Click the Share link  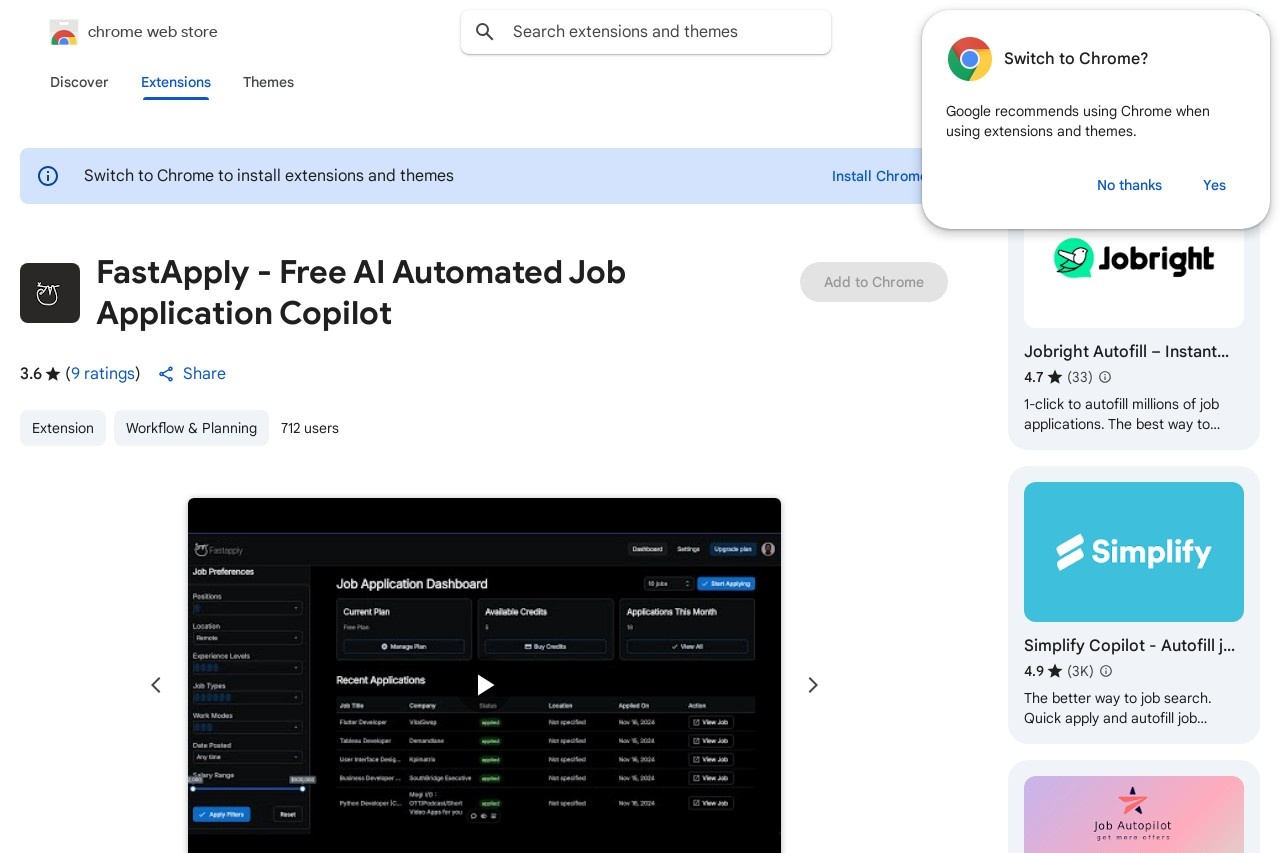[204, 374]
